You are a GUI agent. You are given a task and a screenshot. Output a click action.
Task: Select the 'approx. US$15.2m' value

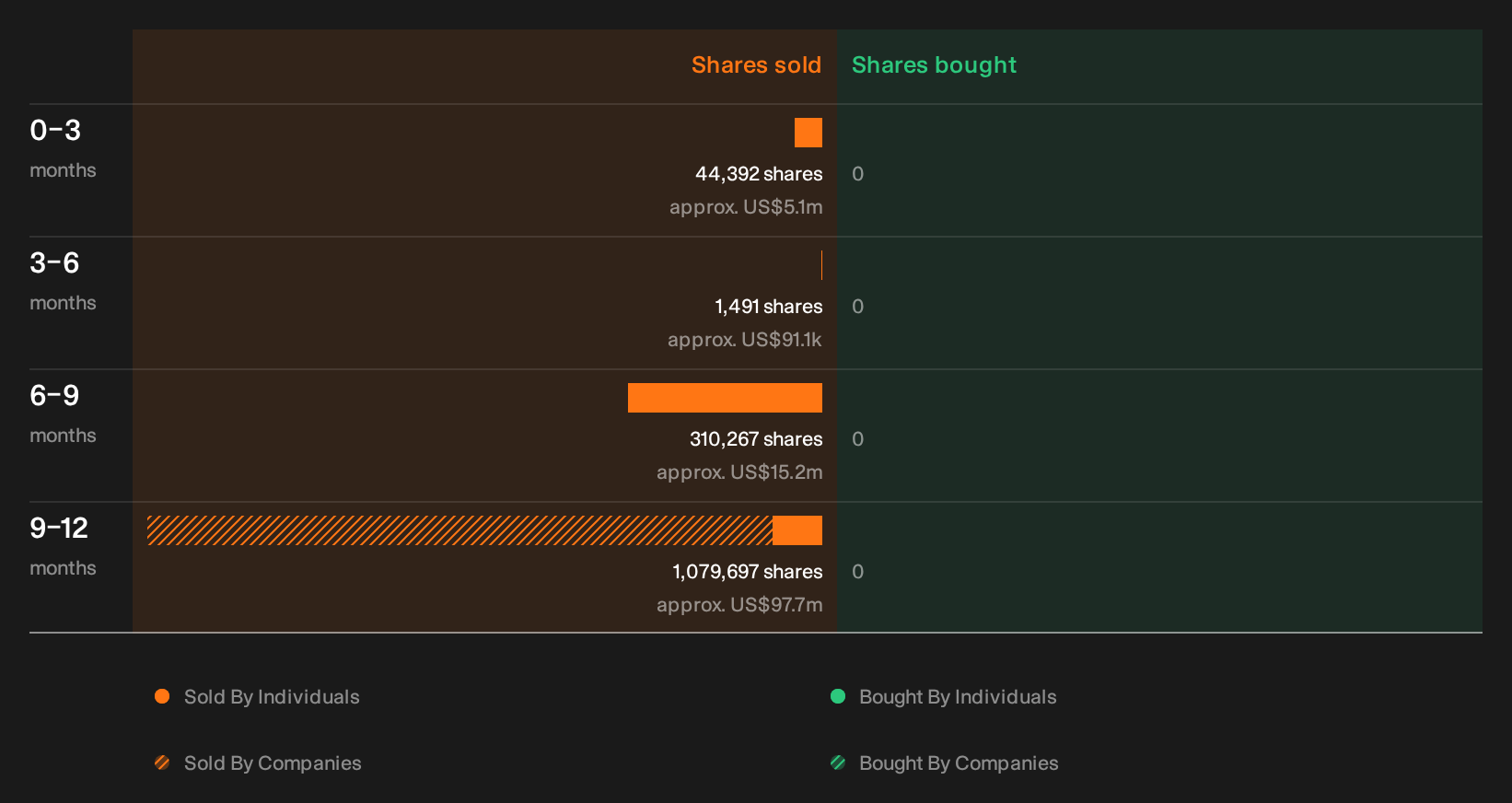[739, 472]
